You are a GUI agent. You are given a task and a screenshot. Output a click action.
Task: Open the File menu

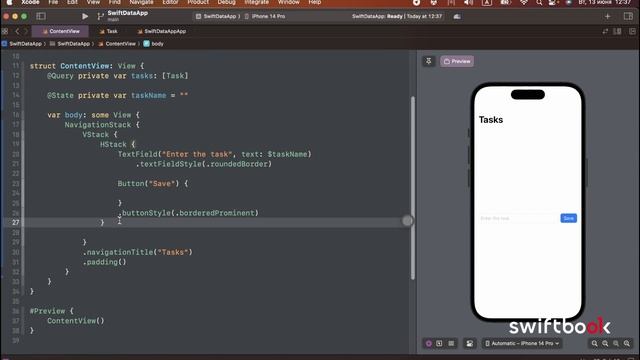[x=53, y=2]
